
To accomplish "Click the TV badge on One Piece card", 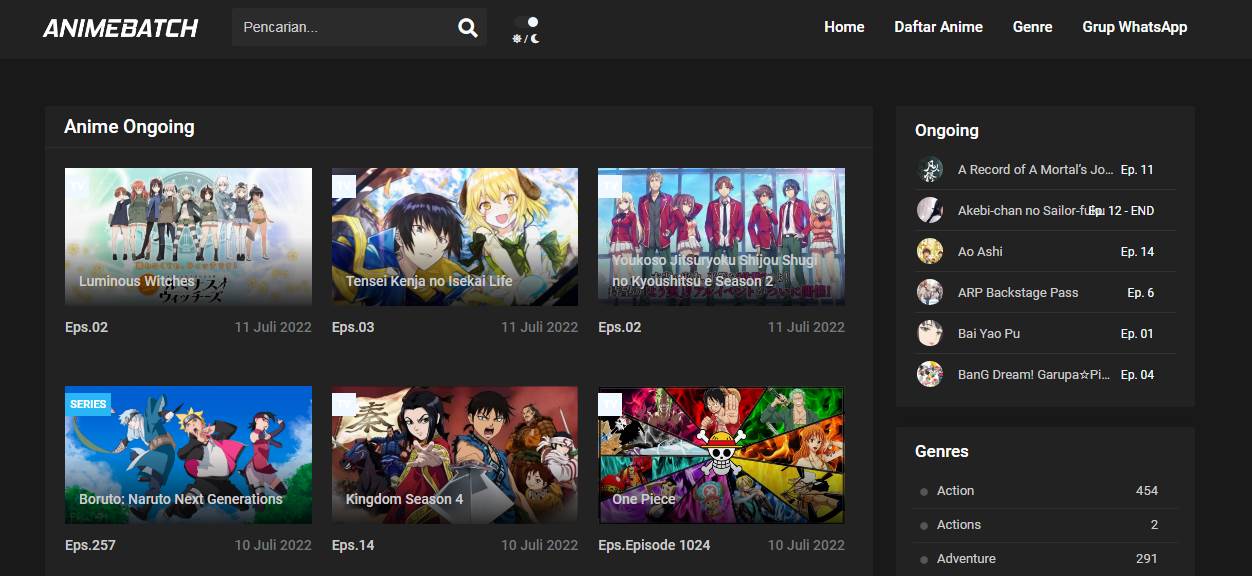I will pyautogui.click(x=610, y=404).
